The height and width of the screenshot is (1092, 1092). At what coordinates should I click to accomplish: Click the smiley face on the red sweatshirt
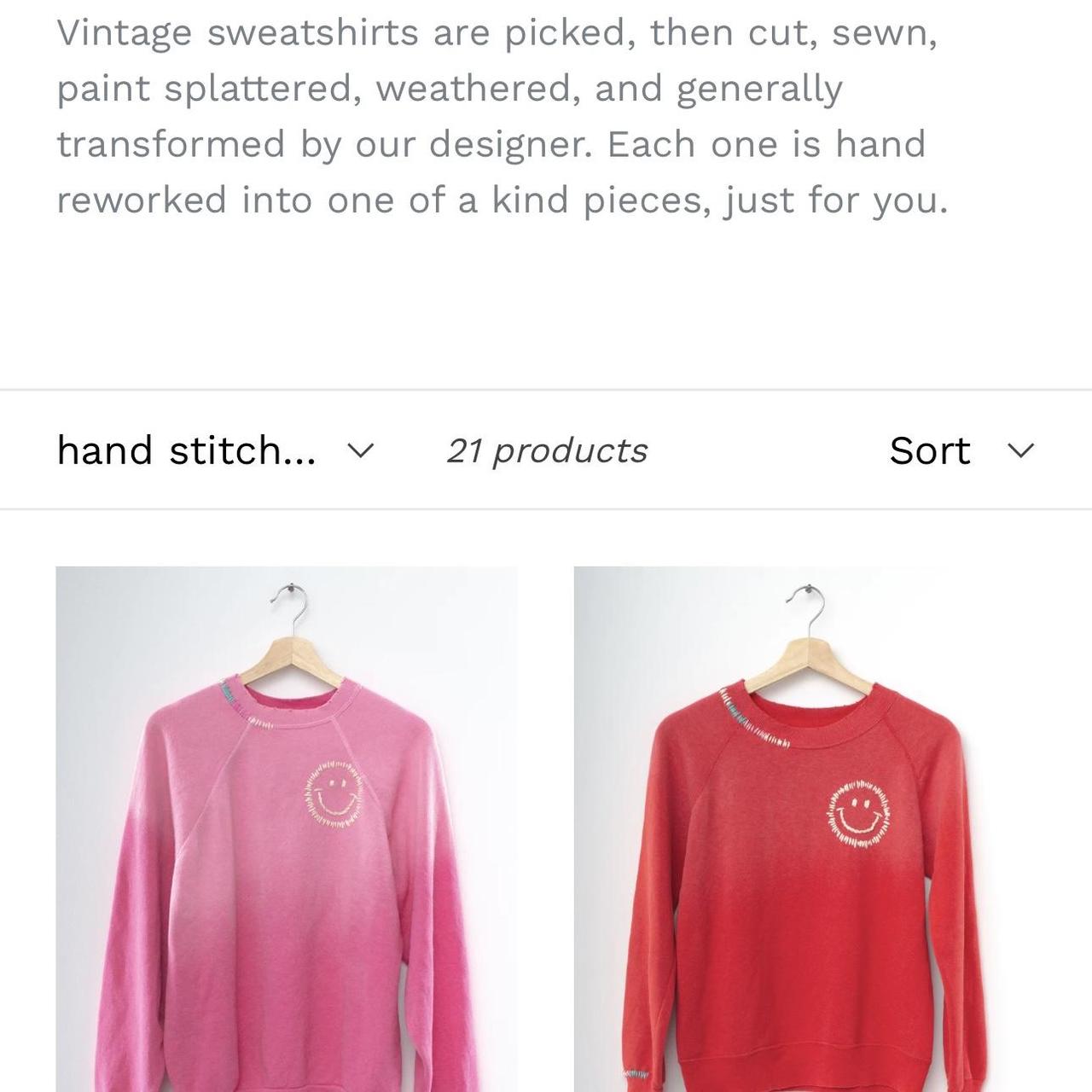coord(859,814)
